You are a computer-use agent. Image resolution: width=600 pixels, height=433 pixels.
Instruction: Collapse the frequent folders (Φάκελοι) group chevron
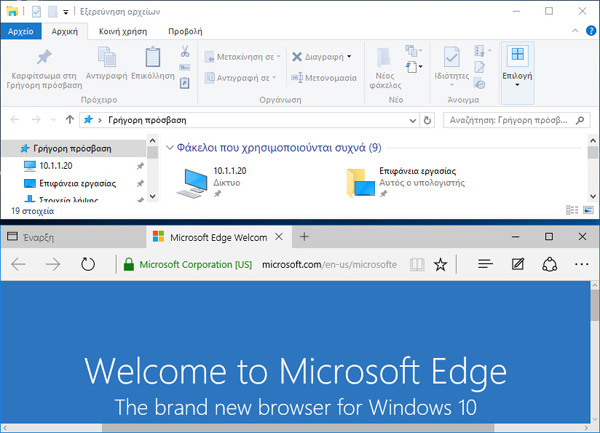click(x=170, y=147)
